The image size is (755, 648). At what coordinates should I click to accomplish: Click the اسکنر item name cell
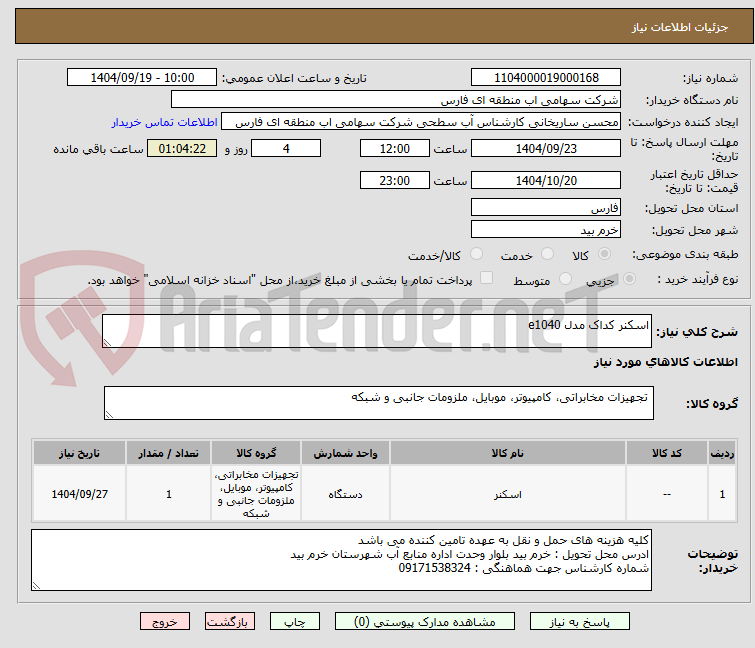[508, 494]
